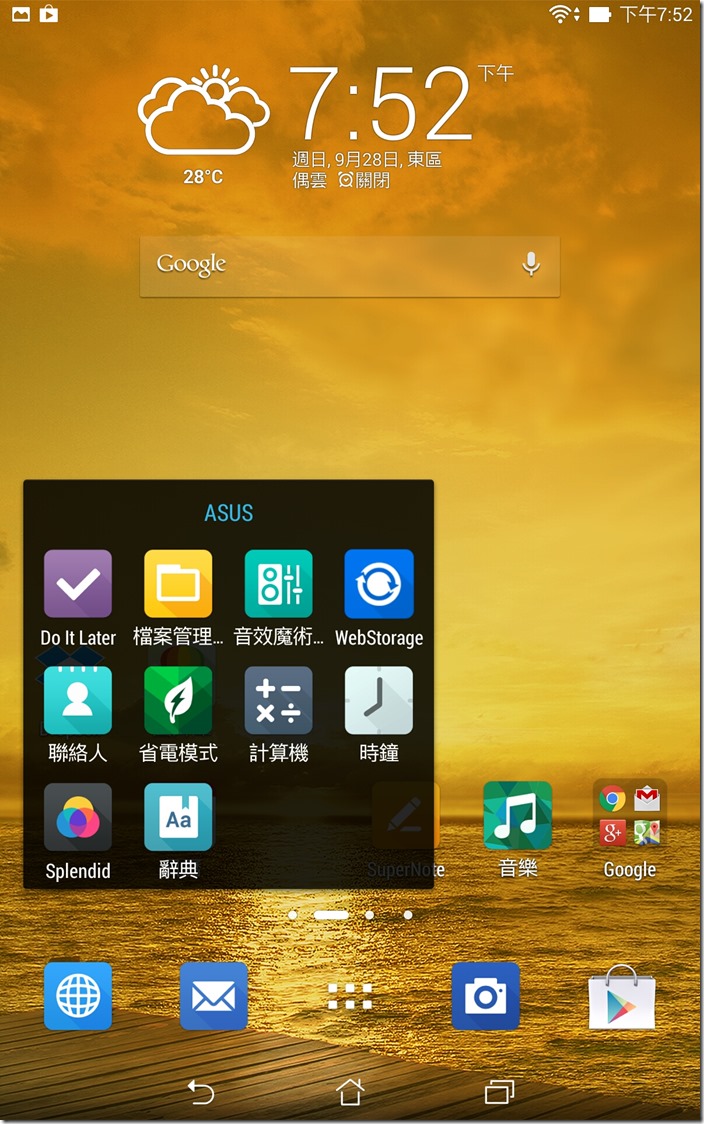This screenshot has width=704, height=1124.
Task: Tap the 28°C temperature reading
Action: 203,176
